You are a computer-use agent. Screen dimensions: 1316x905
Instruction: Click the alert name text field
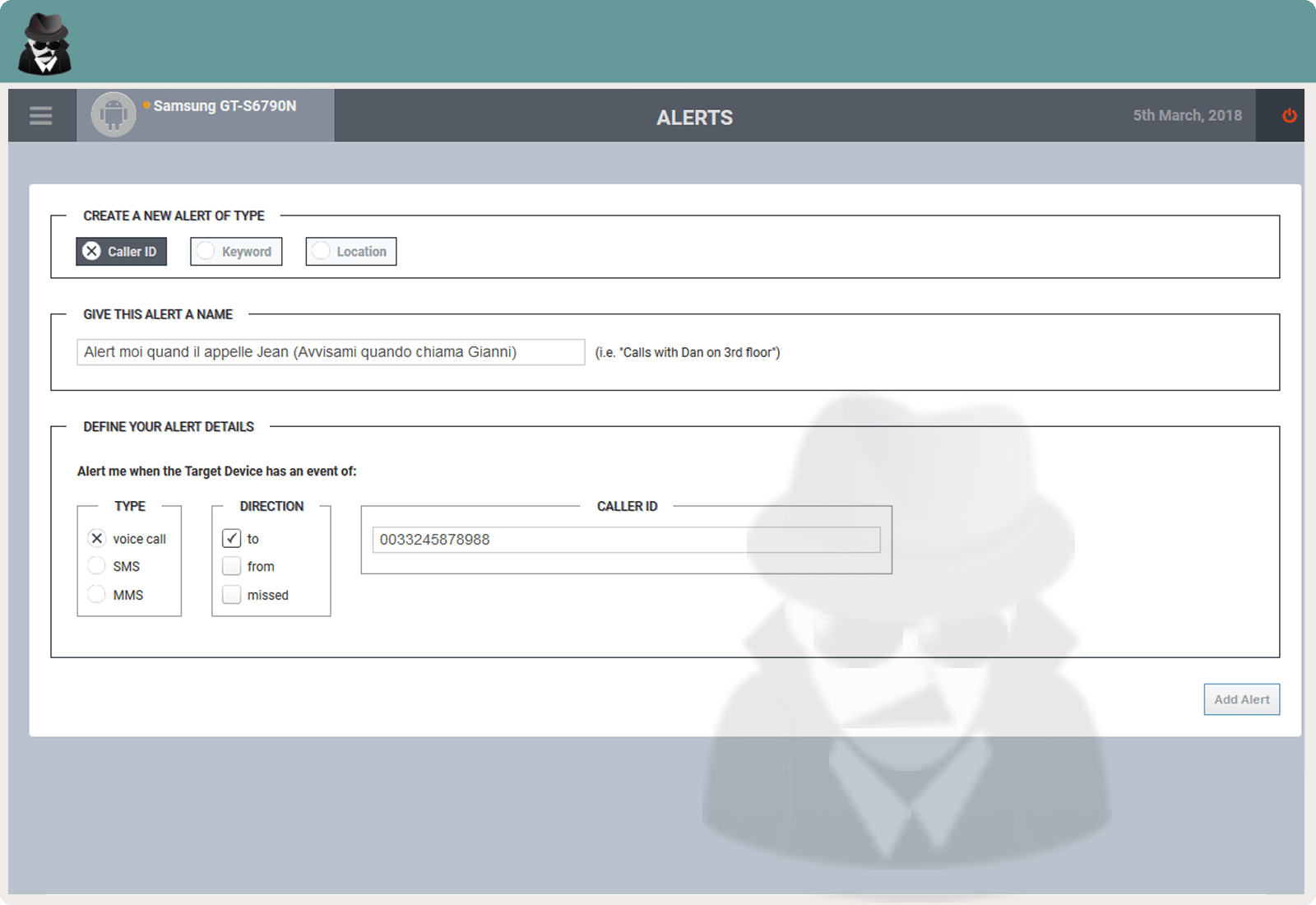pos(331,352)
